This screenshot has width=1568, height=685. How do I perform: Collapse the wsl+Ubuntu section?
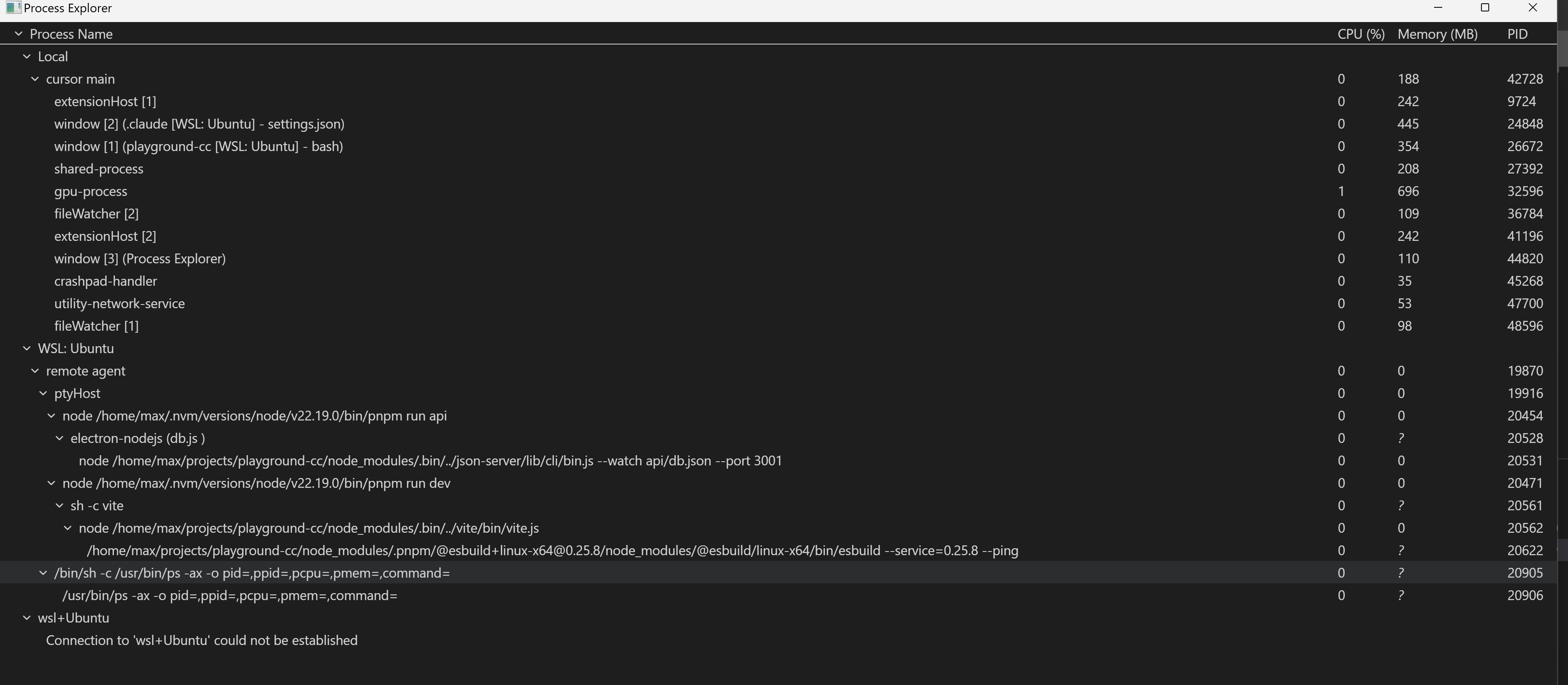click(27, 618)
